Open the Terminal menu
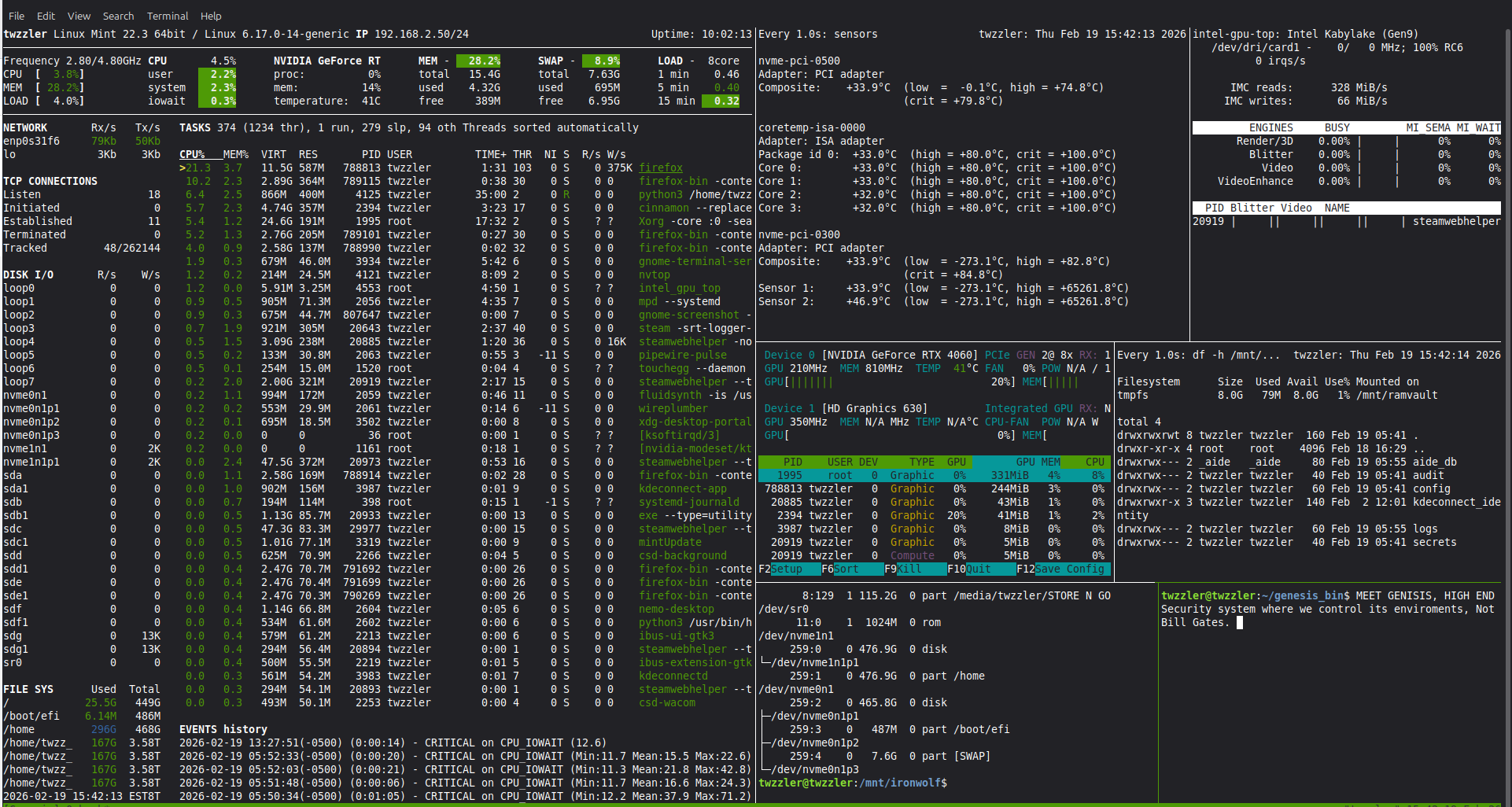This screenshot has width=1512, height=807. 168,16
